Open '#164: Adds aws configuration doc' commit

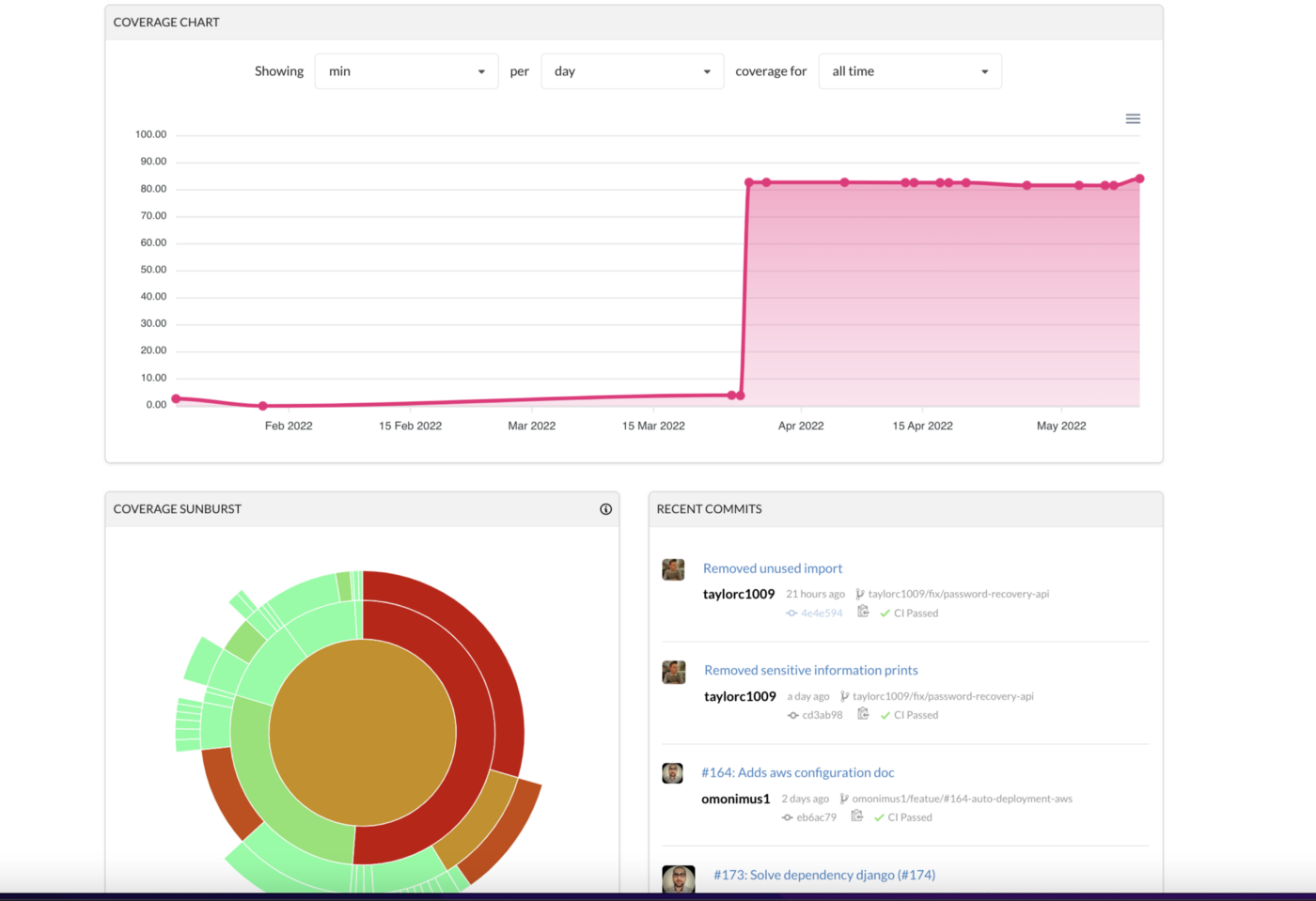798,772
